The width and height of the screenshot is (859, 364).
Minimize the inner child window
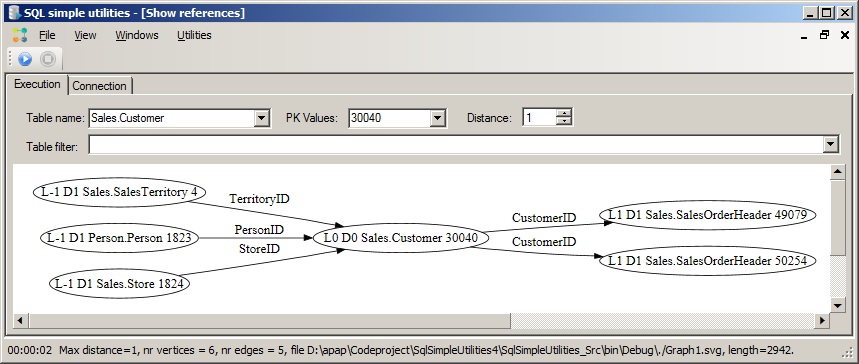point(804,36)
